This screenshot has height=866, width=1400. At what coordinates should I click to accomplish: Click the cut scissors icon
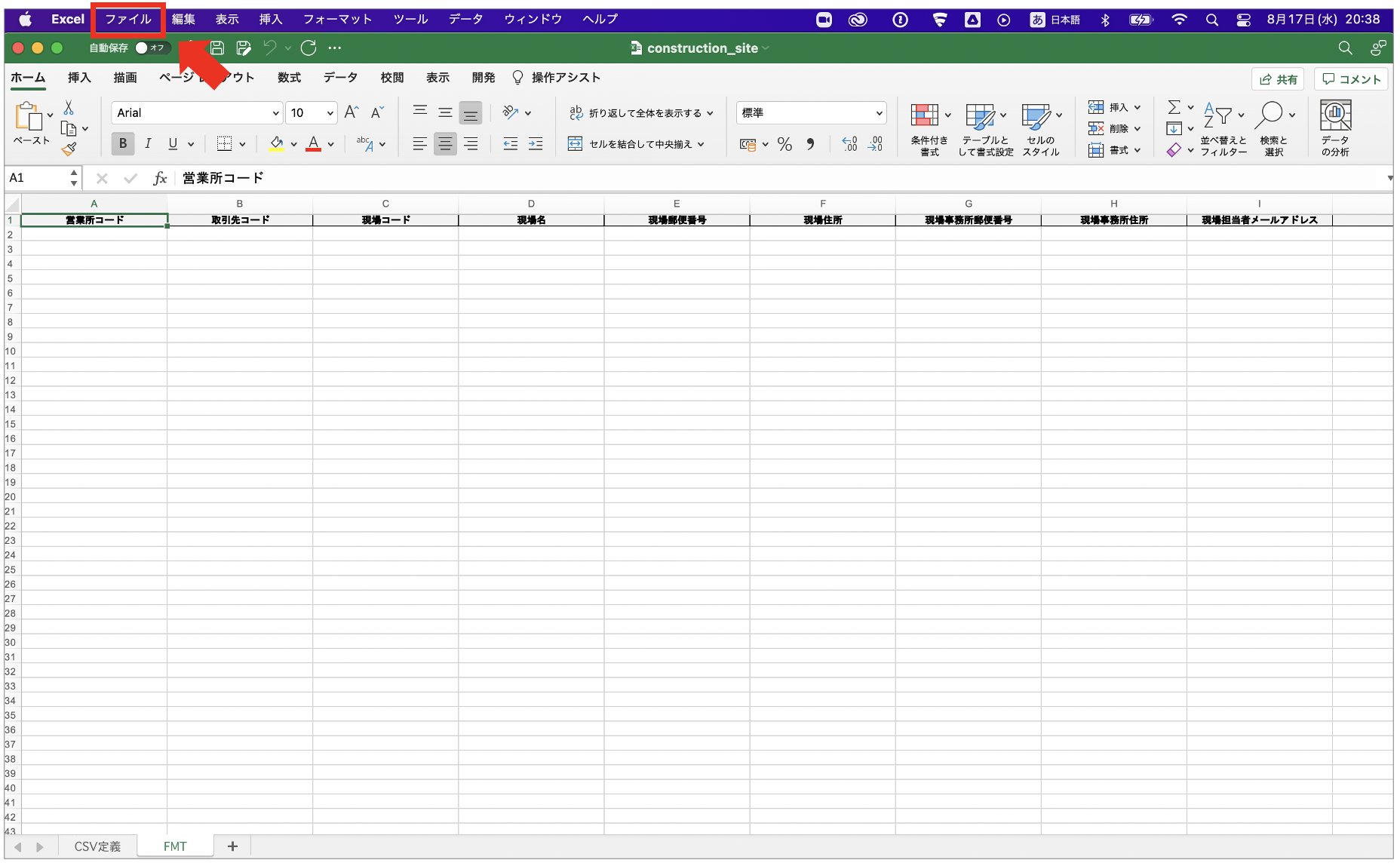[69, 108]
